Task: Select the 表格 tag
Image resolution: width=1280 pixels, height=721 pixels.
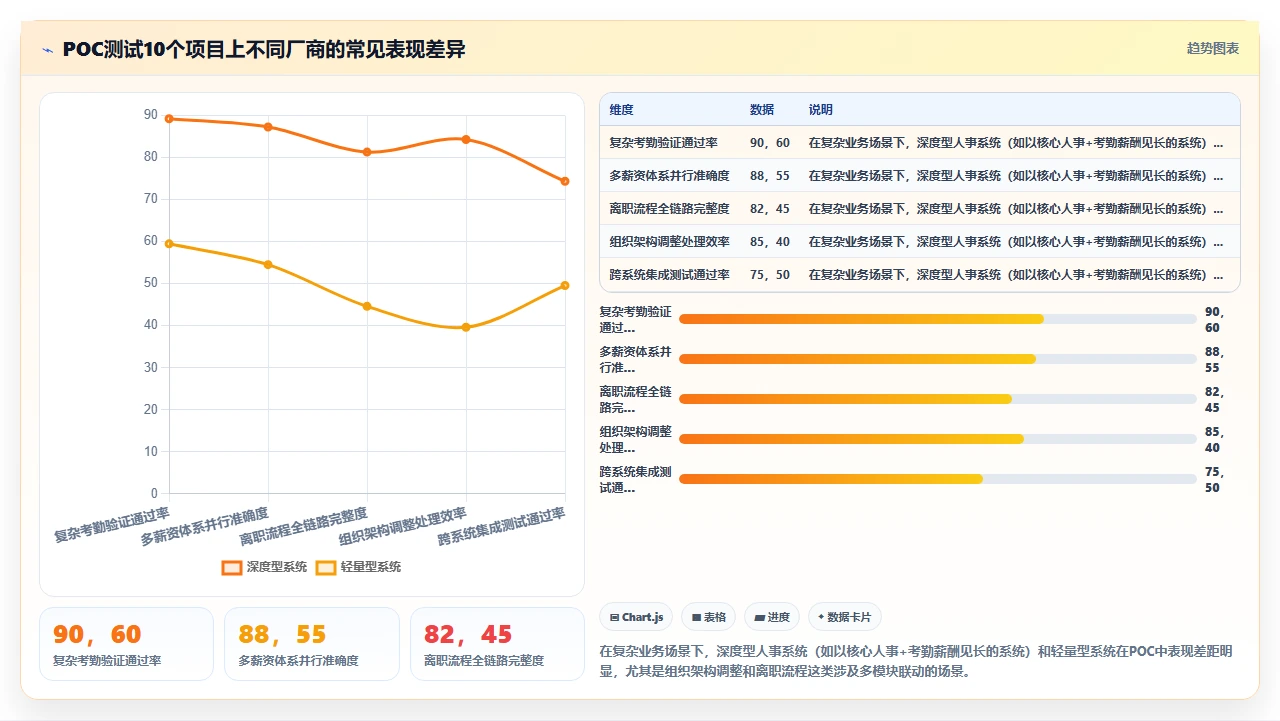Action: click(x=708, y=617)
